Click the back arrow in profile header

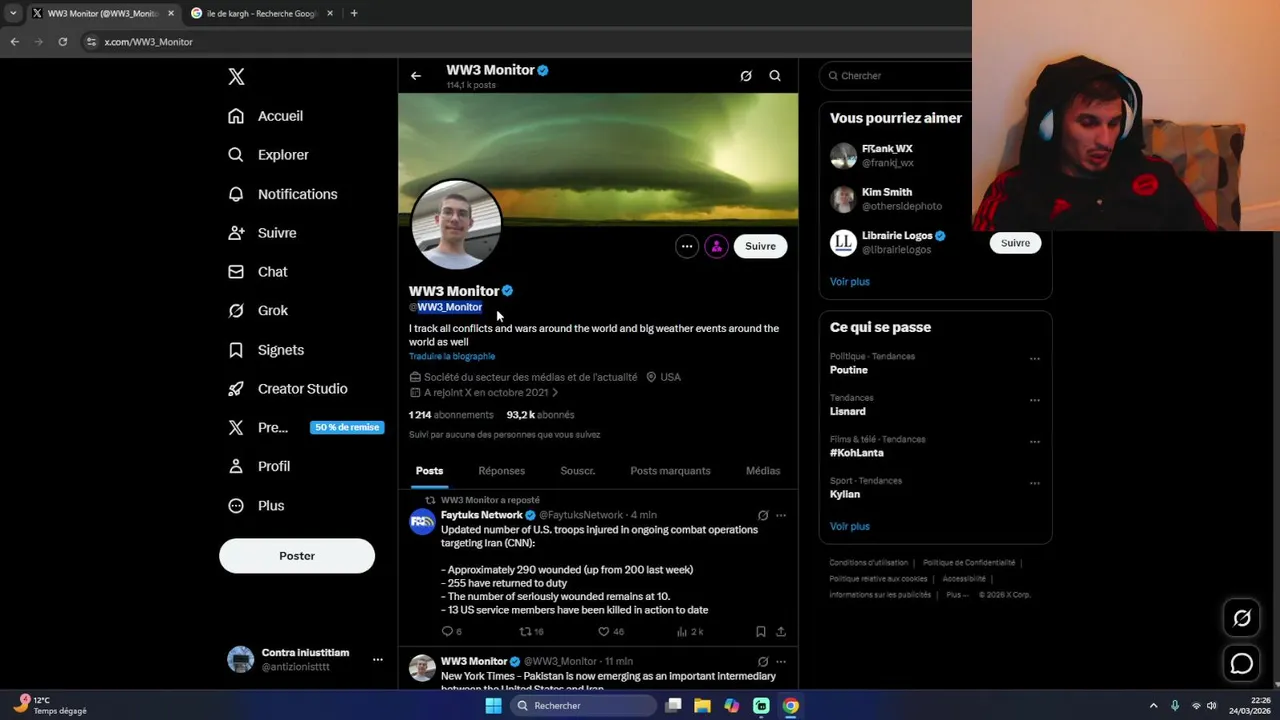[416, 76]
